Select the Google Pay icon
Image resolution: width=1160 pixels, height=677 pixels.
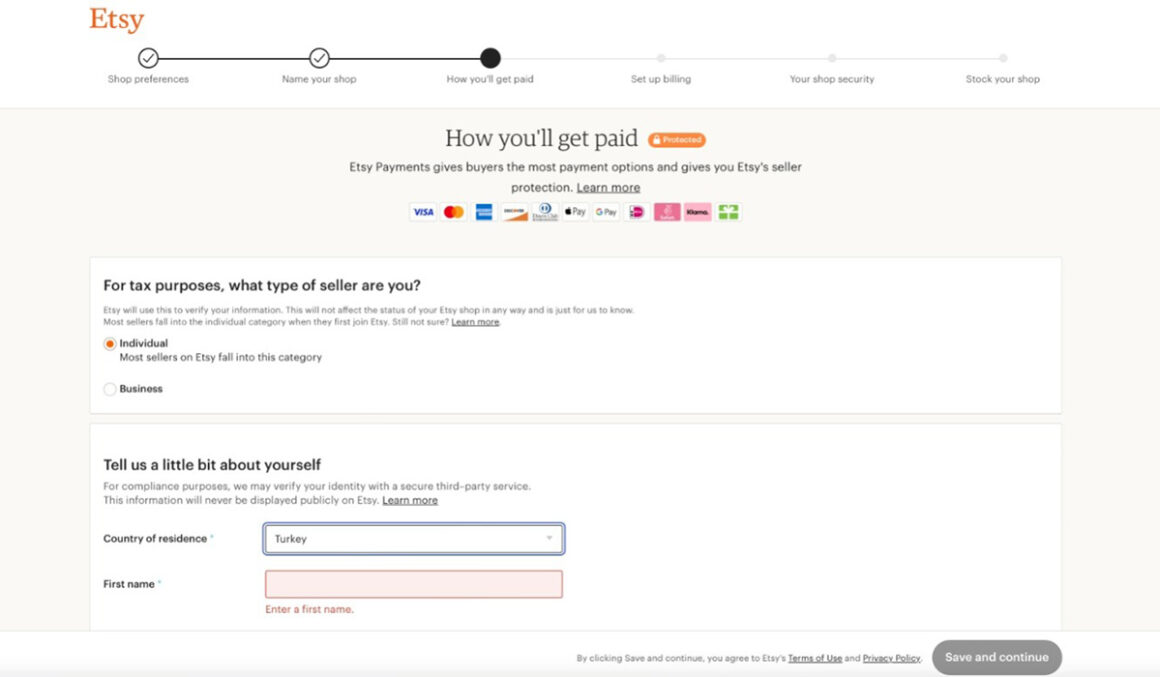605,211
